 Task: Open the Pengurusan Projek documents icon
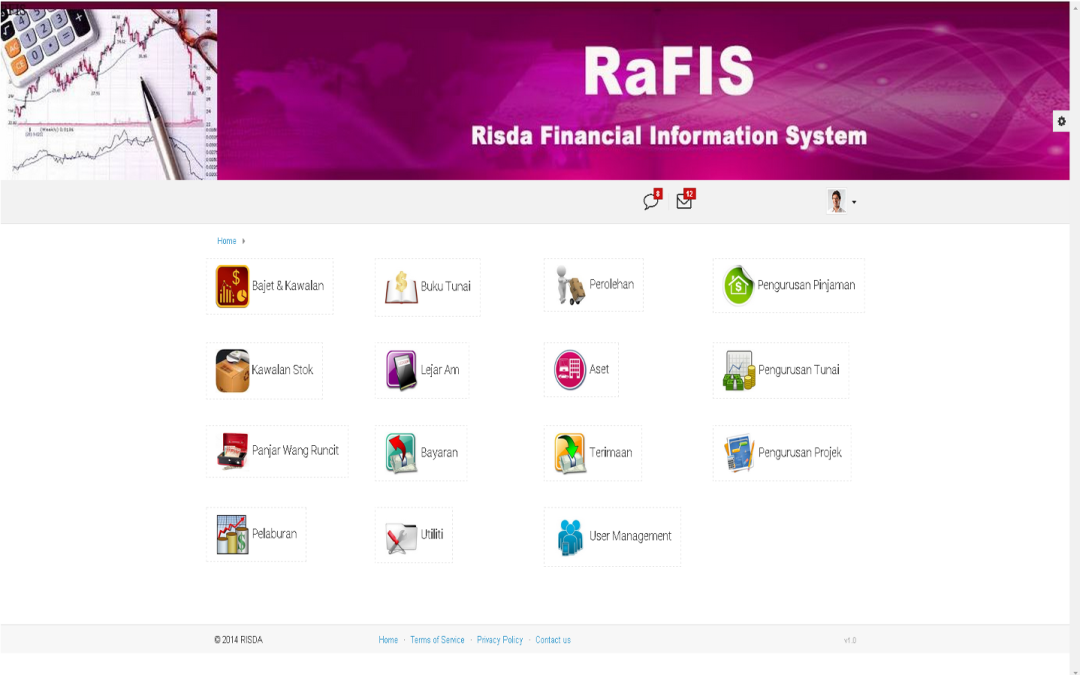(739, 453)
